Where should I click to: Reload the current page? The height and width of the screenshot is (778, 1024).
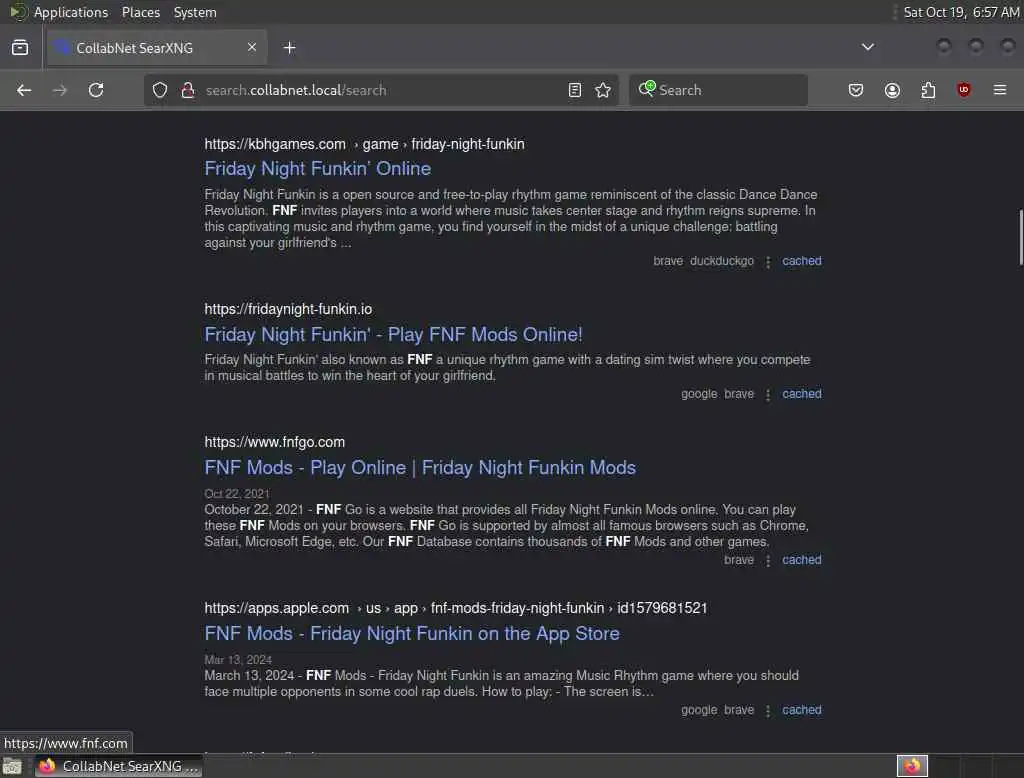point(96,90)
